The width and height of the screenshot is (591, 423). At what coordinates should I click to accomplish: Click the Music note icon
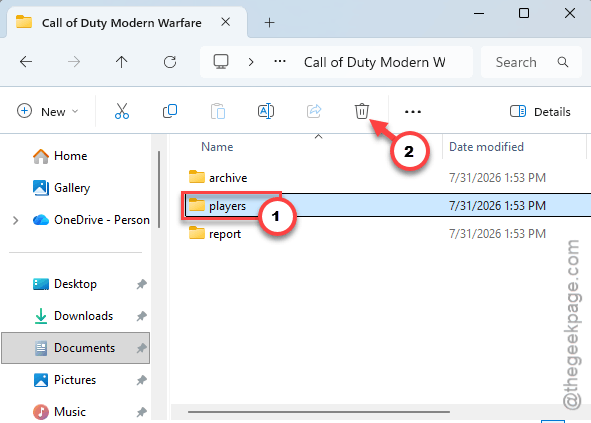(41, 412)
